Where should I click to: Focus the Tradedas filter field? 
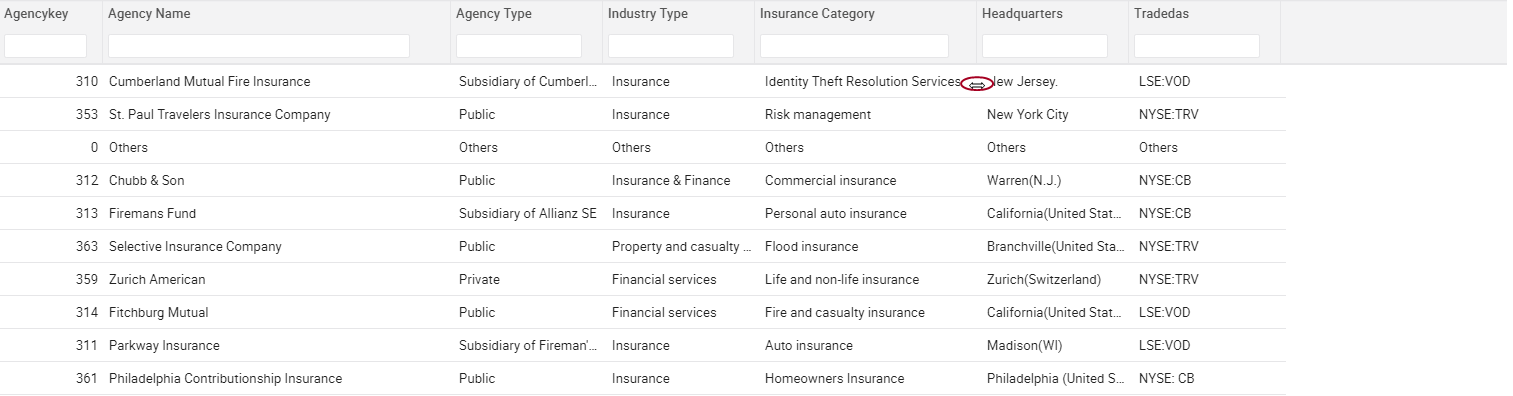tap(1197, 46)
